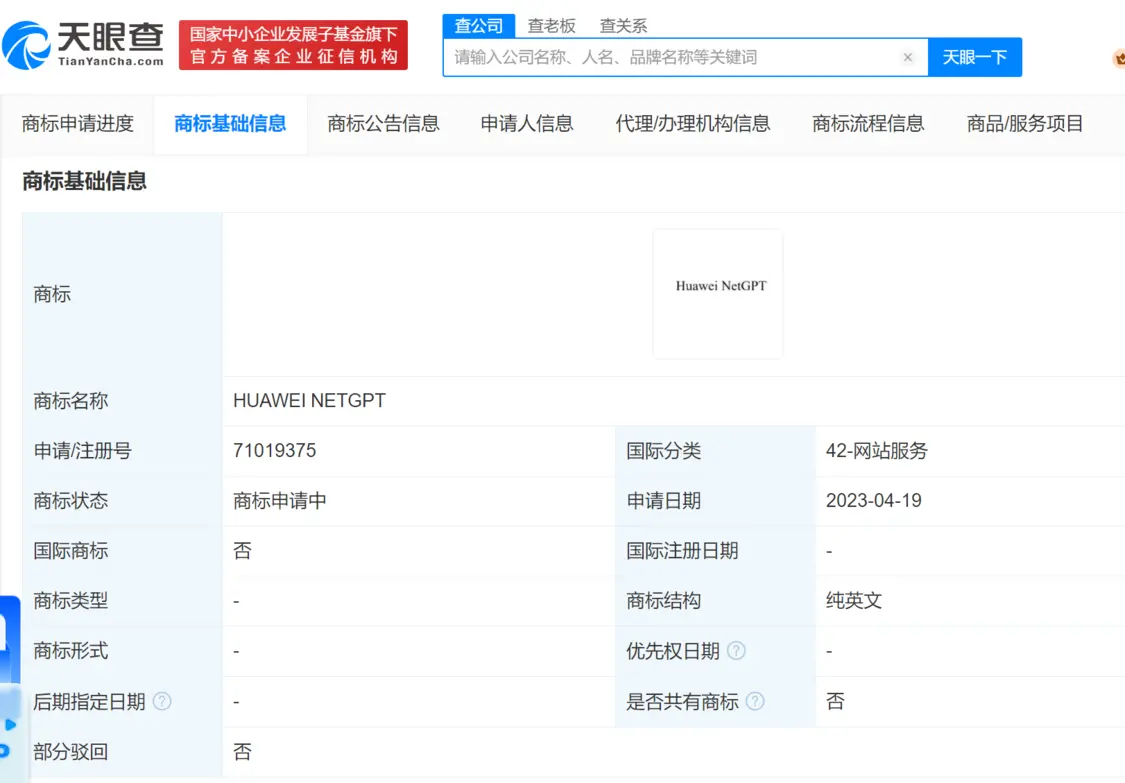
Task: Click help icon next to 优先权日期
Action: point(736,651)
